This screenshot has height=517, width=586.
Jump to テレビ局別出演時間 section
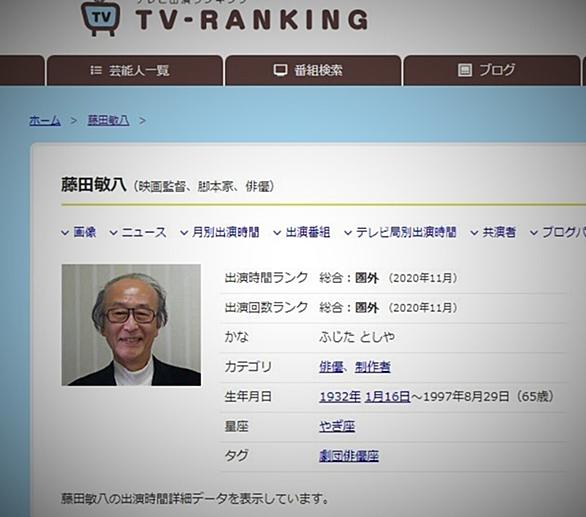406,233
